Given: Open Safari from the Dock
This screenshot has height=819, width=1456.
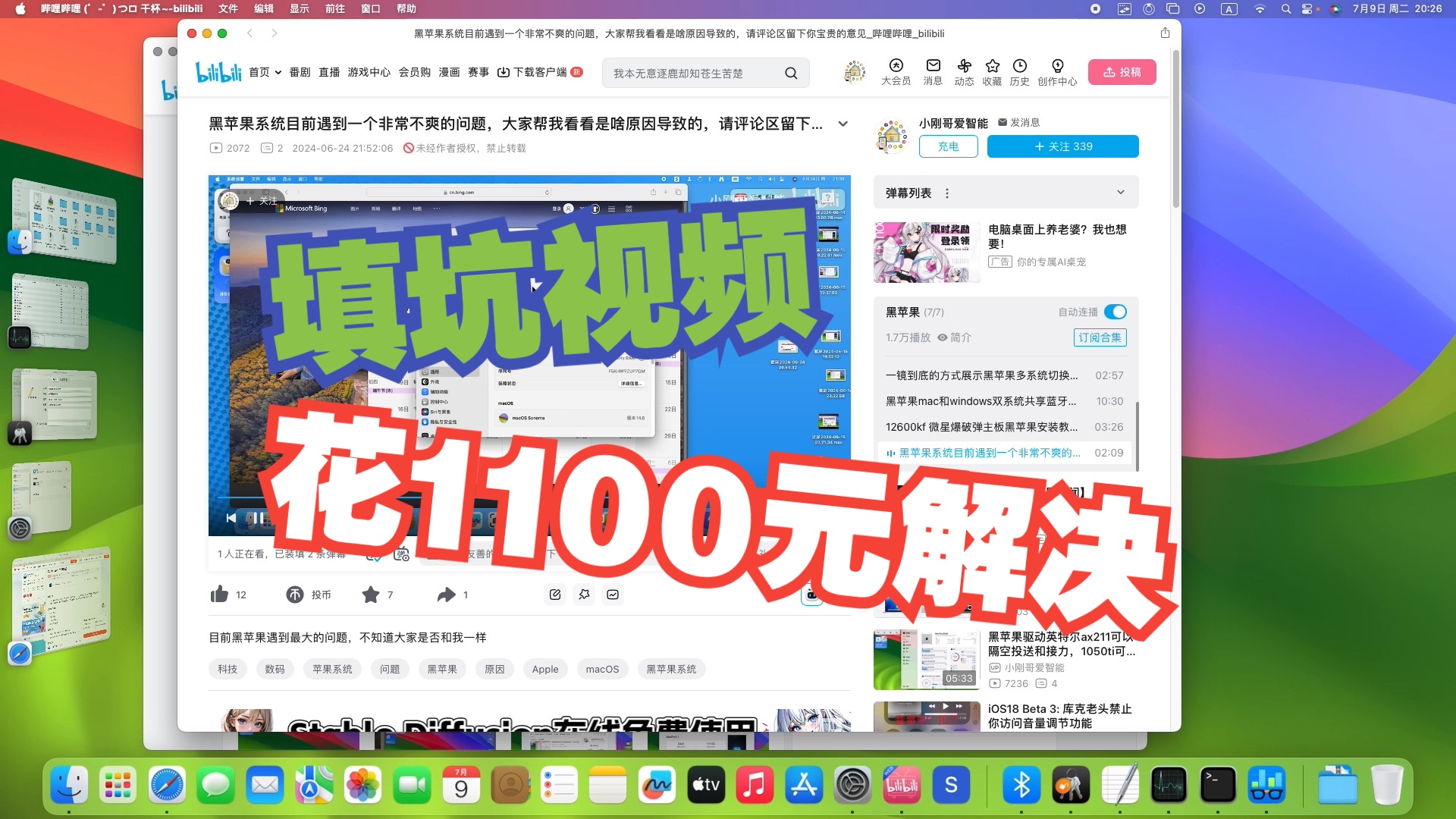Looking at the screenshot, I should [167, 785].
